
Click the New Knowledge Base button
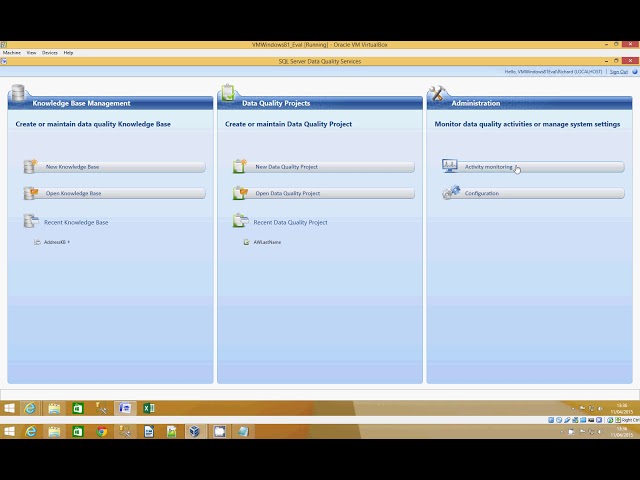pyautogui.click(x=114, y=167)
